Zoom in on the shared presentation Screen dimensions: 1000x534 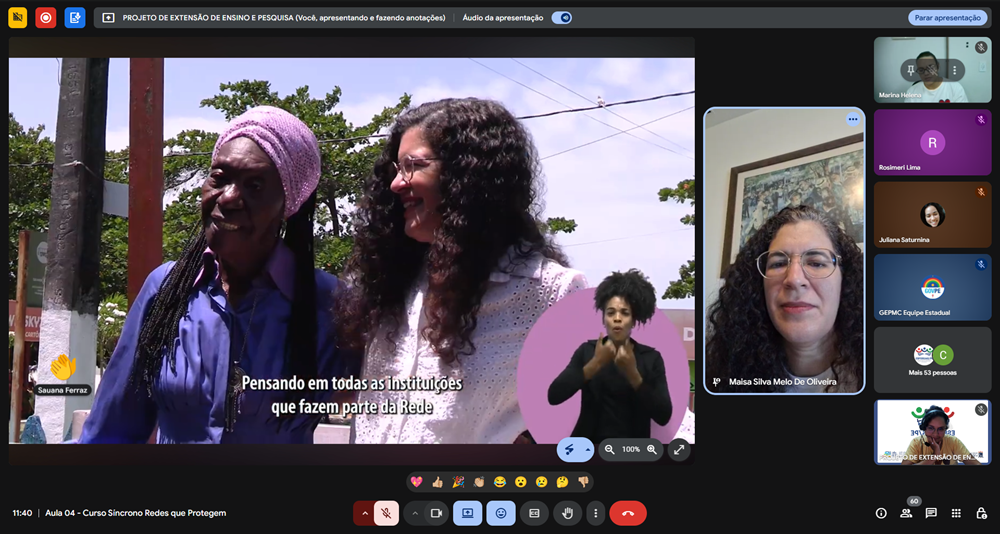[x=652, y=450]
